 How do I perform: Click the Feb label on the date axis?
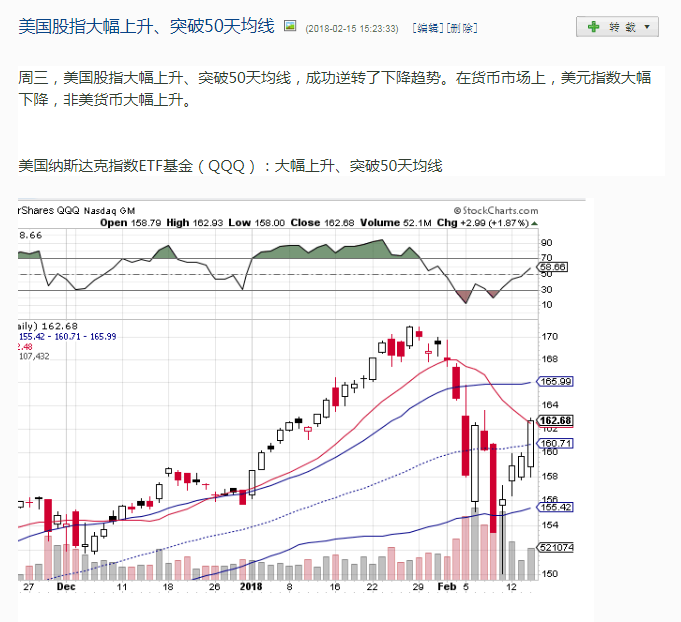click(x=446, y=587)
